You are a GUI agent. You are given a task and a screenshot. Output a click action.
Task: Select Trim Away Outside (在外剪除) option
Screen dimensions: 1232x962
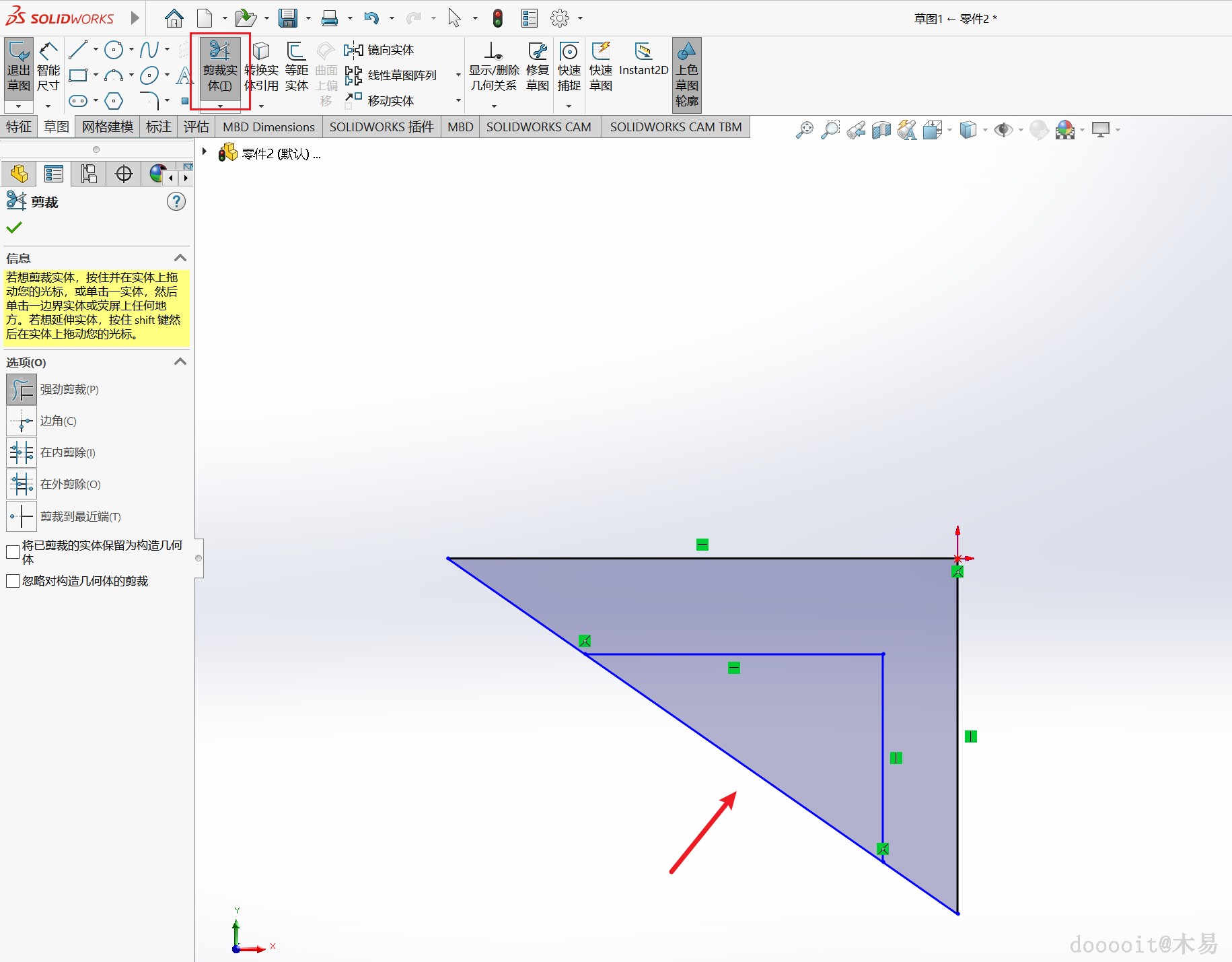point(22,484)
